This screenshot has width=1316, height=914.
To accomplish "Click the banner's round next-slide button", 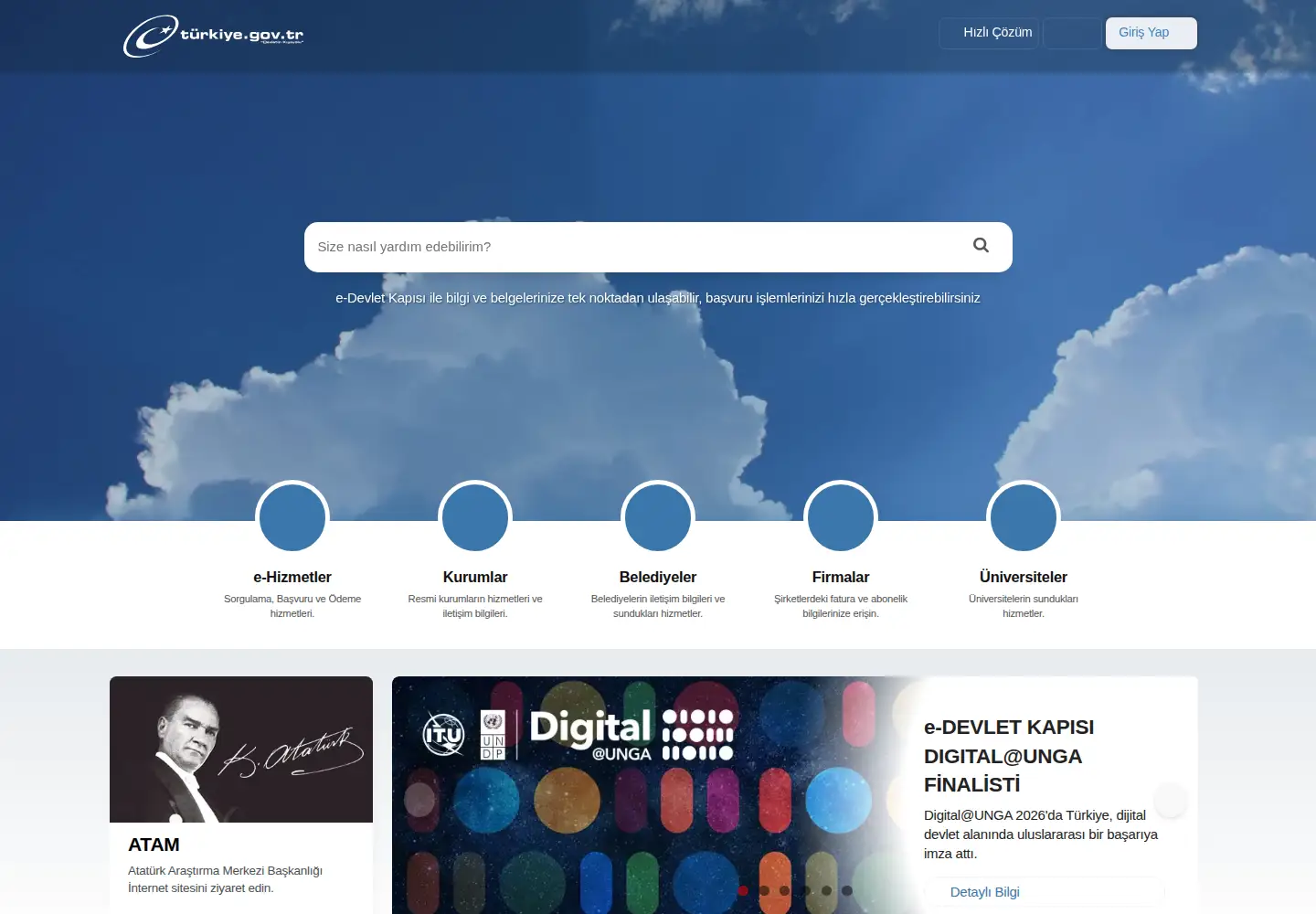I will point(1171,800).
